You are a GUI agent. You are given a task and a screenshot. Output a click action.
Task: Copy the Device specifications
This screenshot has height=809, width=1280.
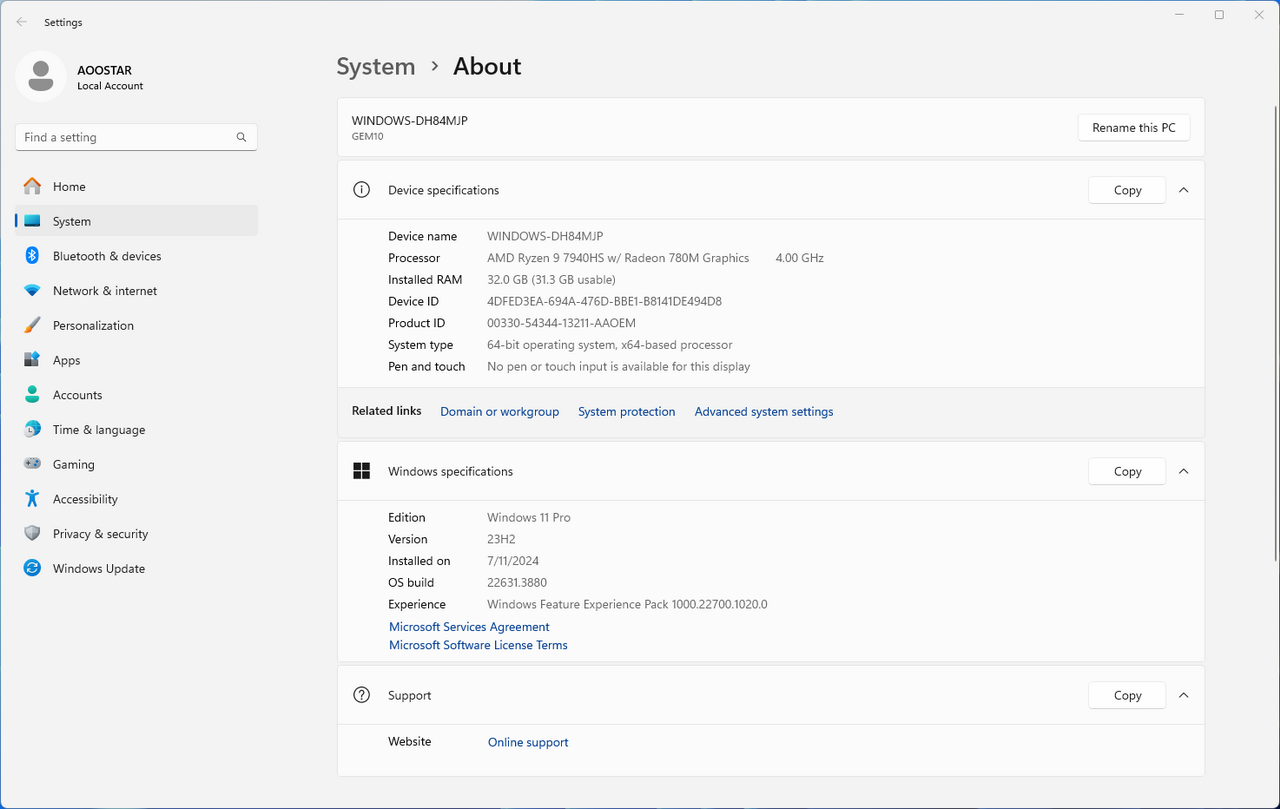coord(1127,190)
